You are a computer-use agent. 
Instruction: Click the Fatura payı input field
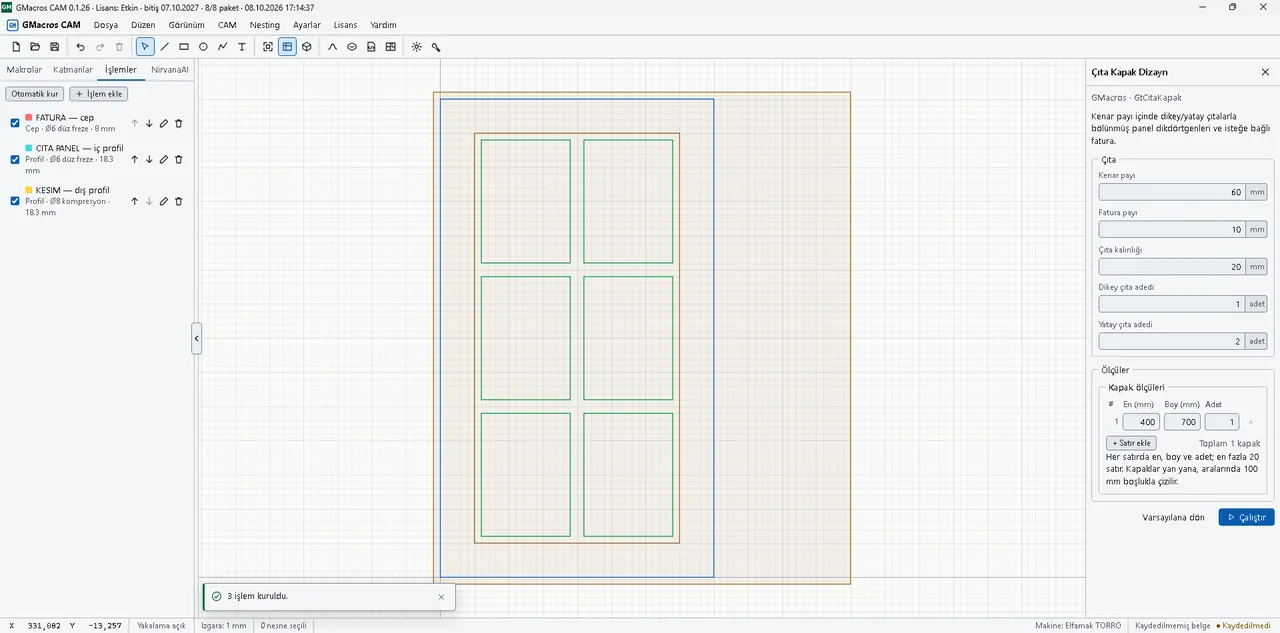tap(1171, 229)
